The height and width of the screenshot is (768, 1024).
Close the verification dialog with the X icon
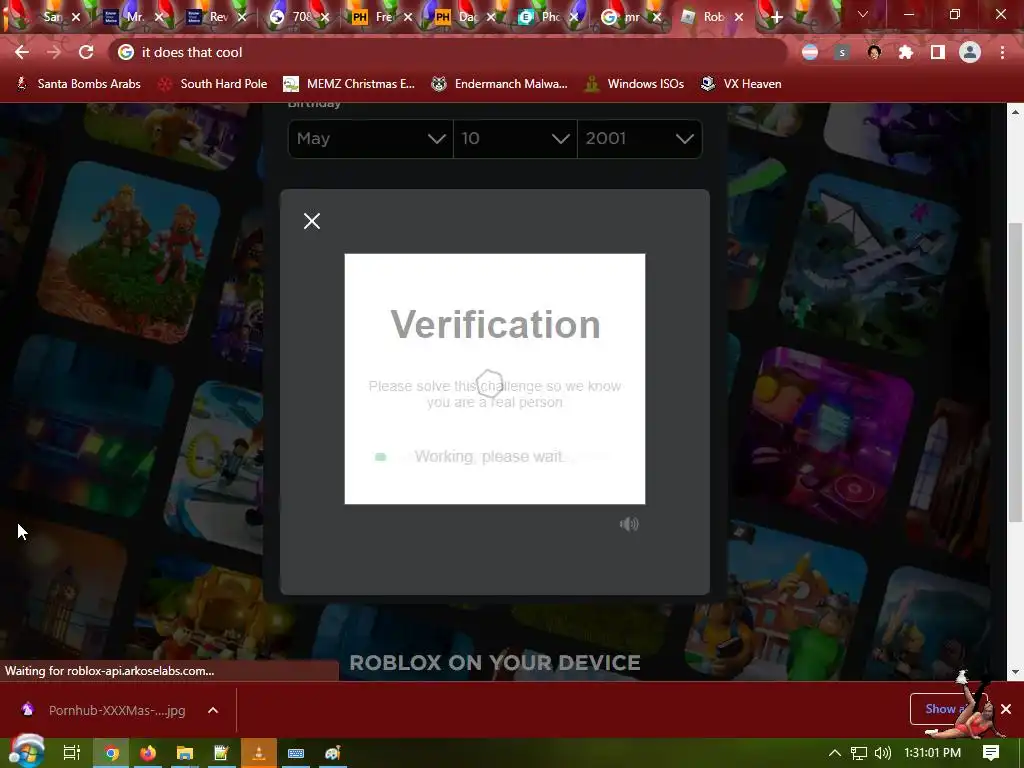pyautogui.click(x=312, y=221)
